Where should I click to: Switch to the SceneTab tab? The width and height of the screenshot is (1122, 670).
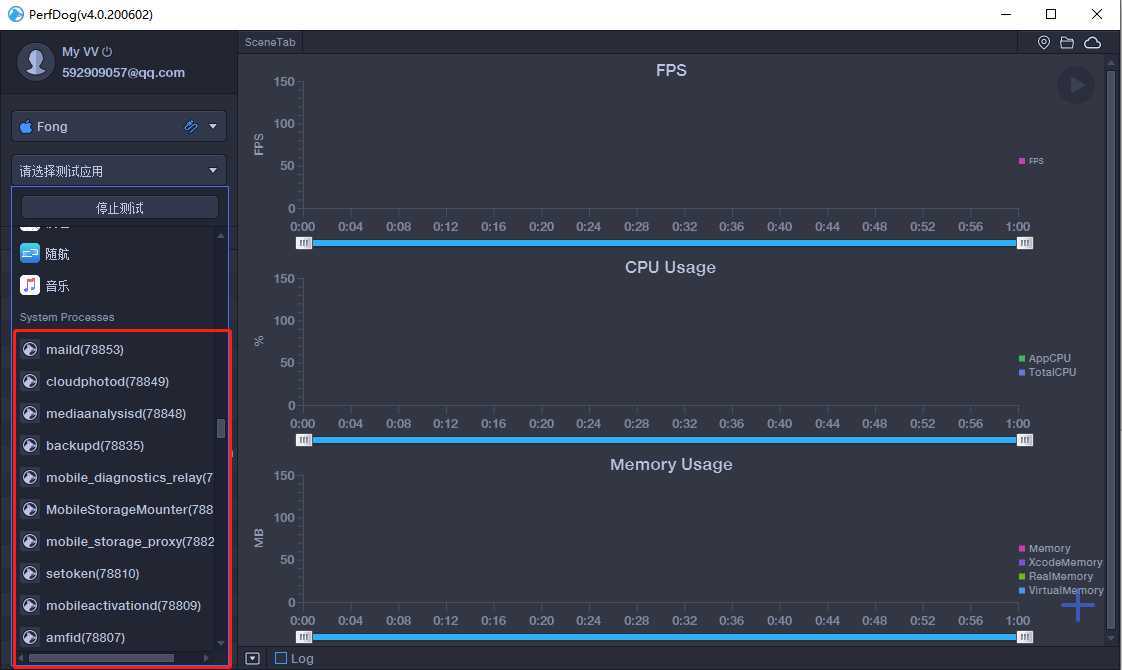(270, 42)
